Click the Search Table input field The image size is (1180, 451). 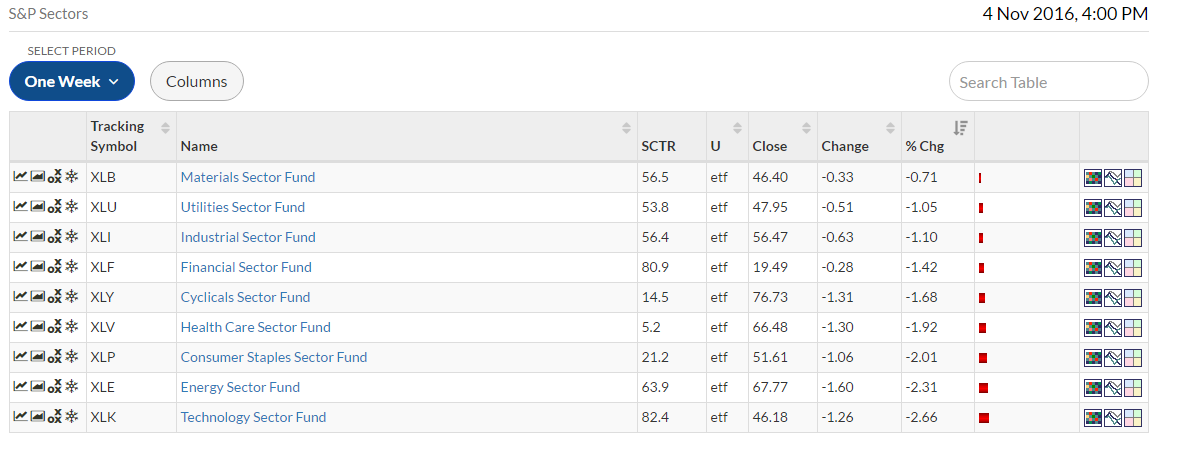pyautogui.click(x=1048, y=81)
